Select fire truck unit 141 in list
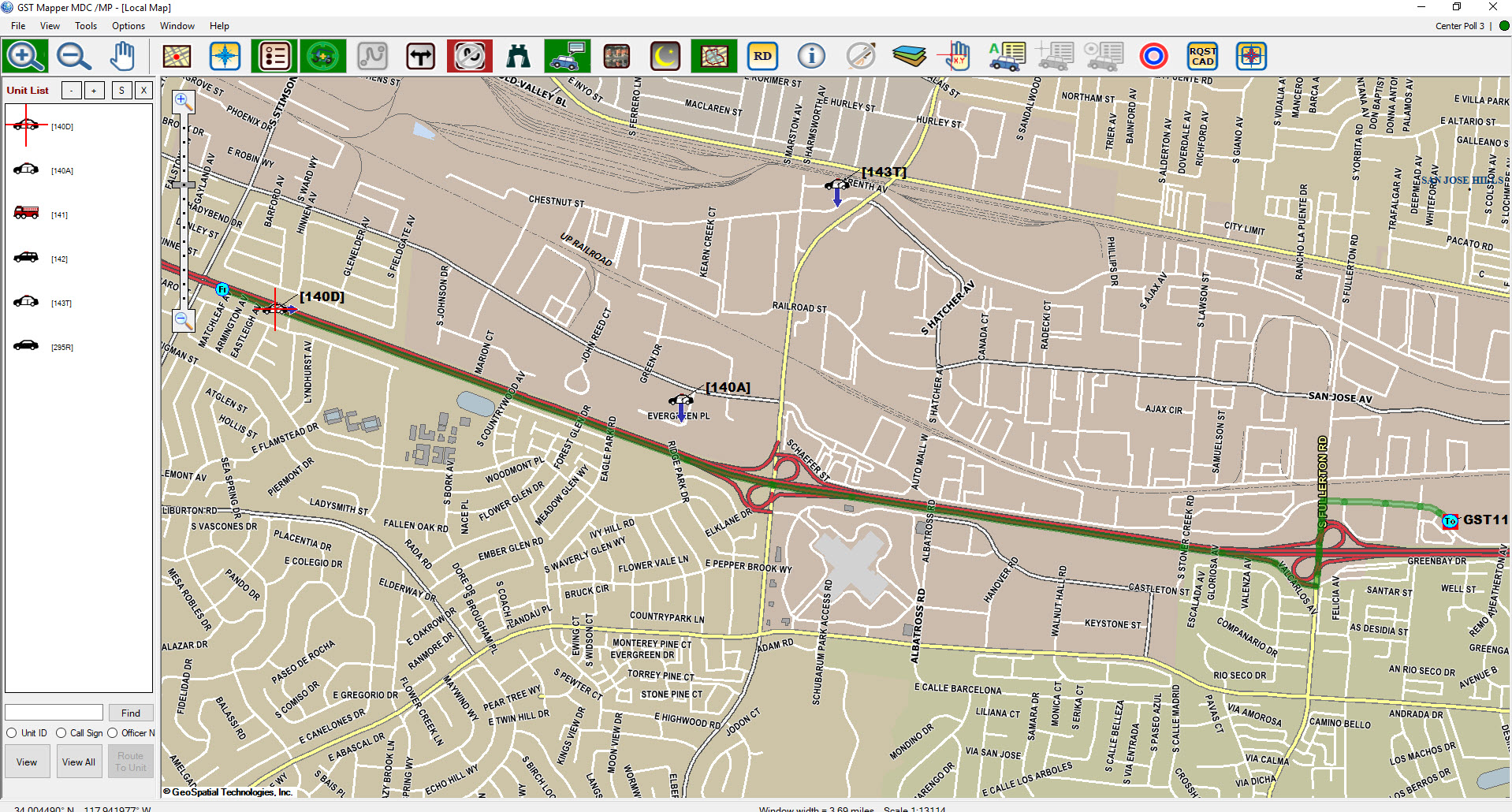The height and width of the screenshot is (812, 1512). pyautogui.click(x=27, y=214)
